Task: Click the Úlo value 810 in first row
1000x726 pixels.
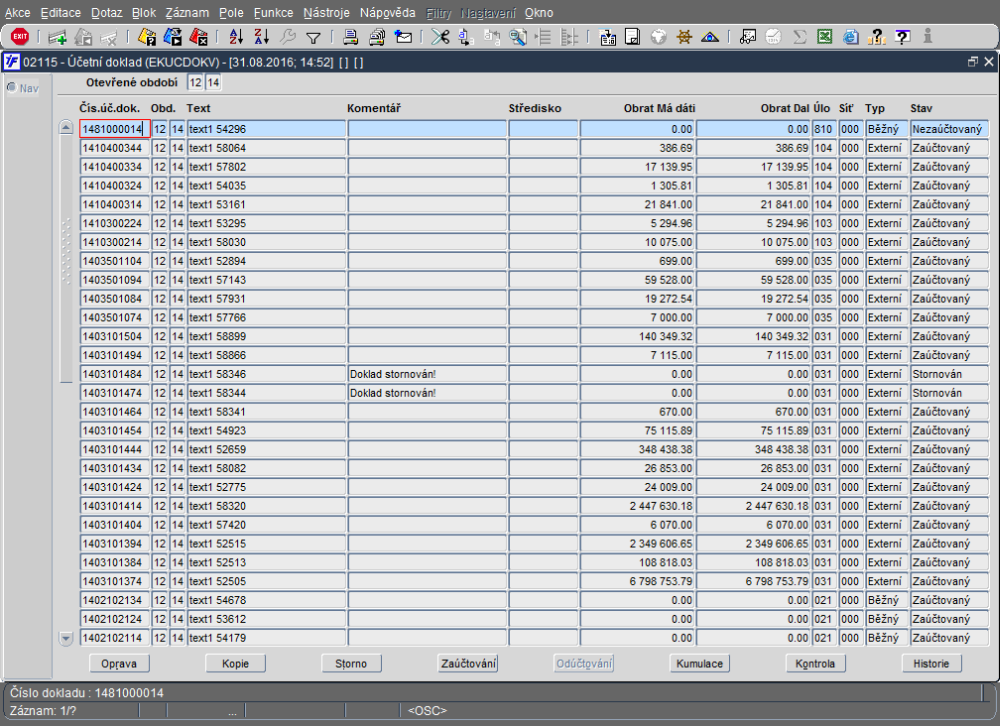Action: click(x=823, y=129)
